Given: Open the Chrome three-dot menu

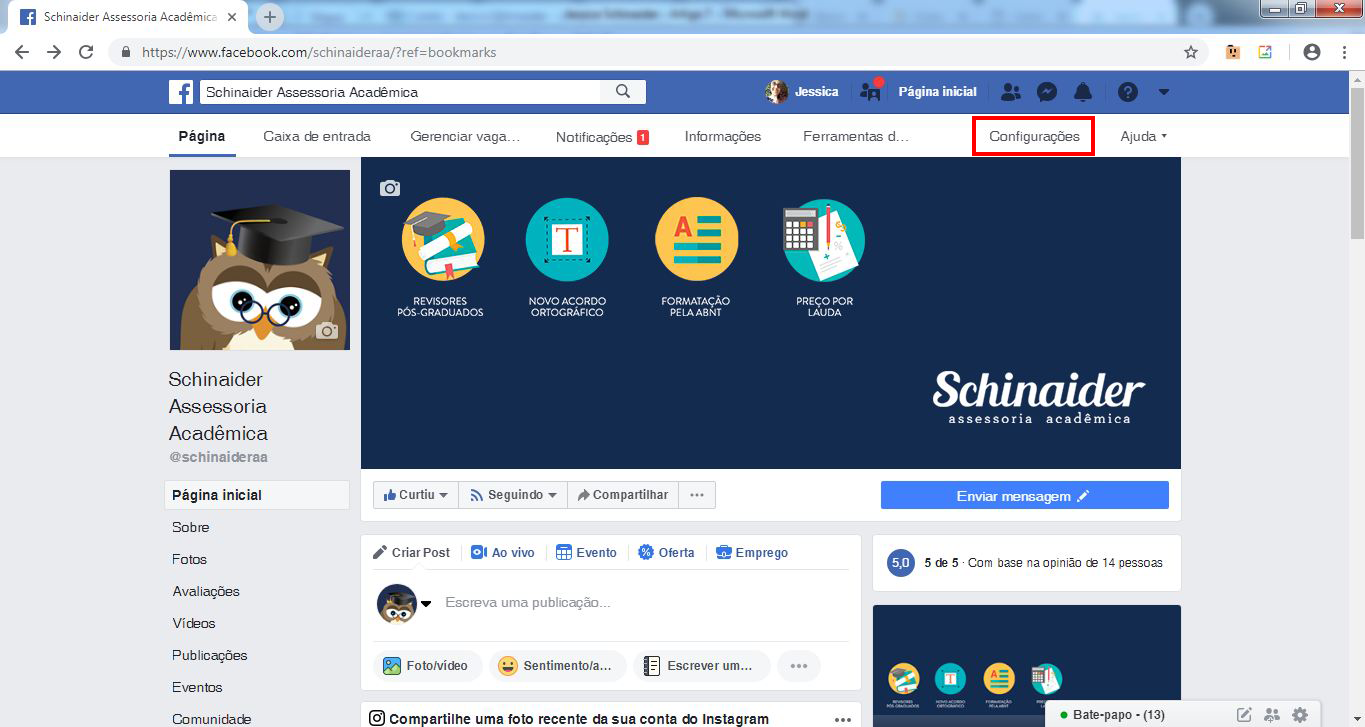Looking at the screenshot, I should (x=1342, y=52).
